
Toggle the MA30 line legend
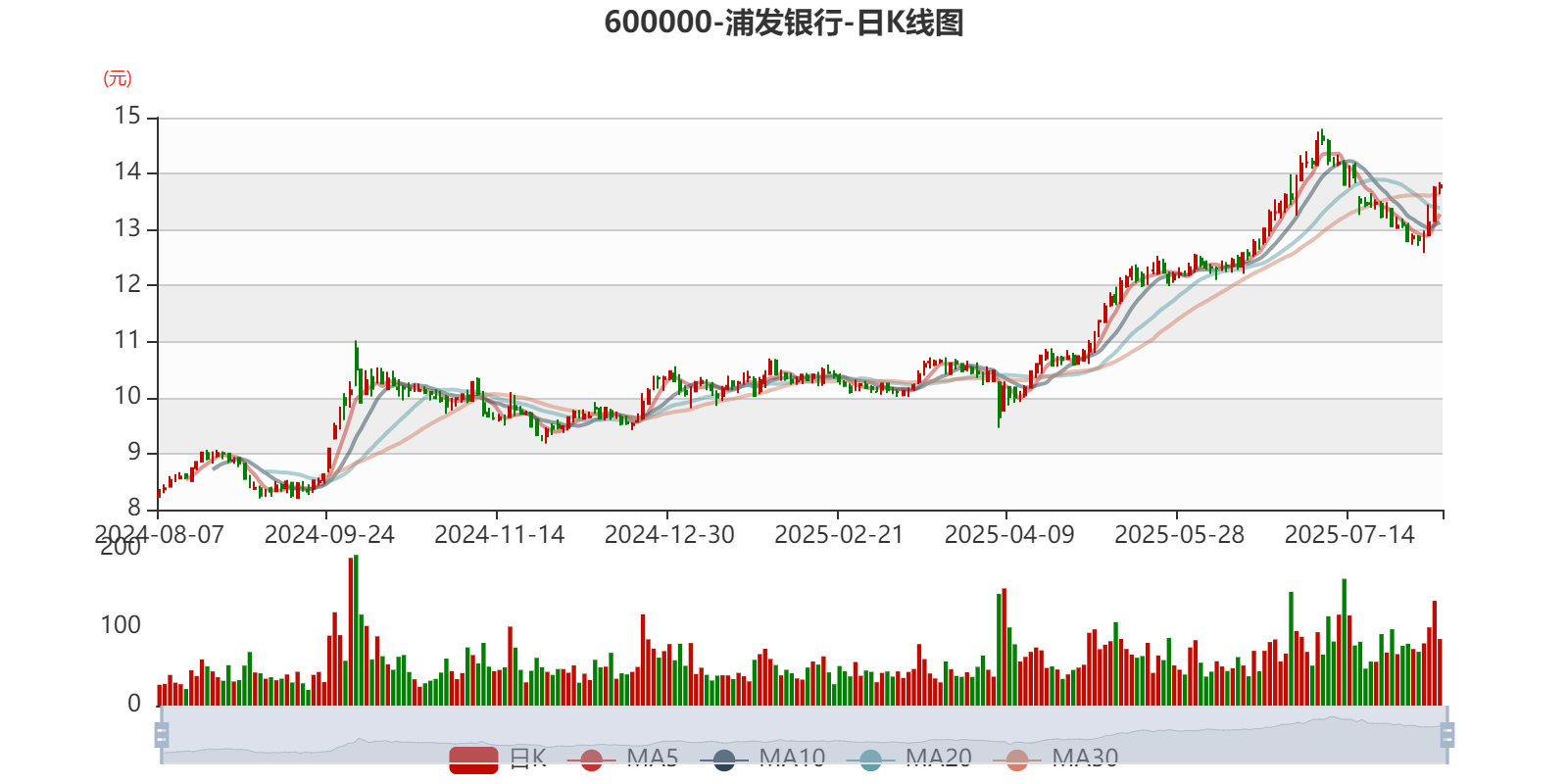pyautogui.click(x=1055, y=759)
